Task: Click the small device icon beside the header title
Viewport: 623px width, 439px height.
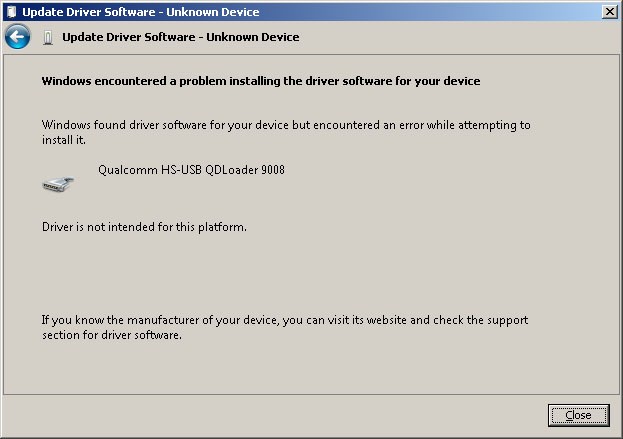Action: point(49,37)
